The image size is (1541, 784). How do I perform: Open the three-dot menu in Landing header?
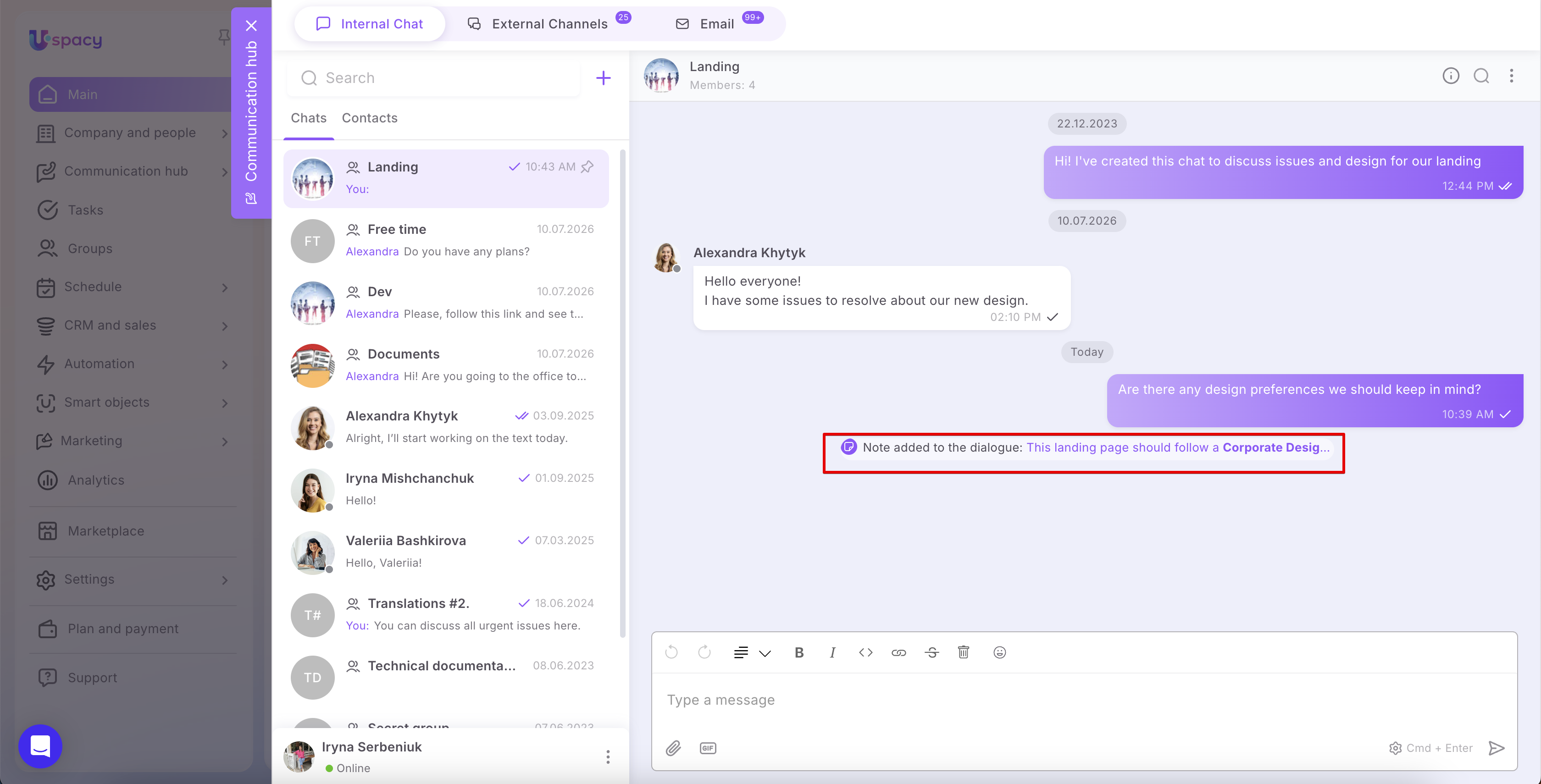click(1511, 76)
